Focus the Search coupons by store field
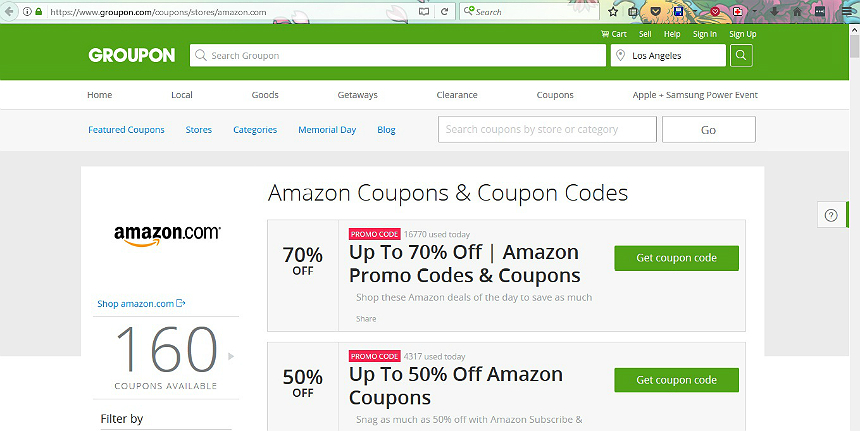Screen dimensions: 860x431 point(547,129)
